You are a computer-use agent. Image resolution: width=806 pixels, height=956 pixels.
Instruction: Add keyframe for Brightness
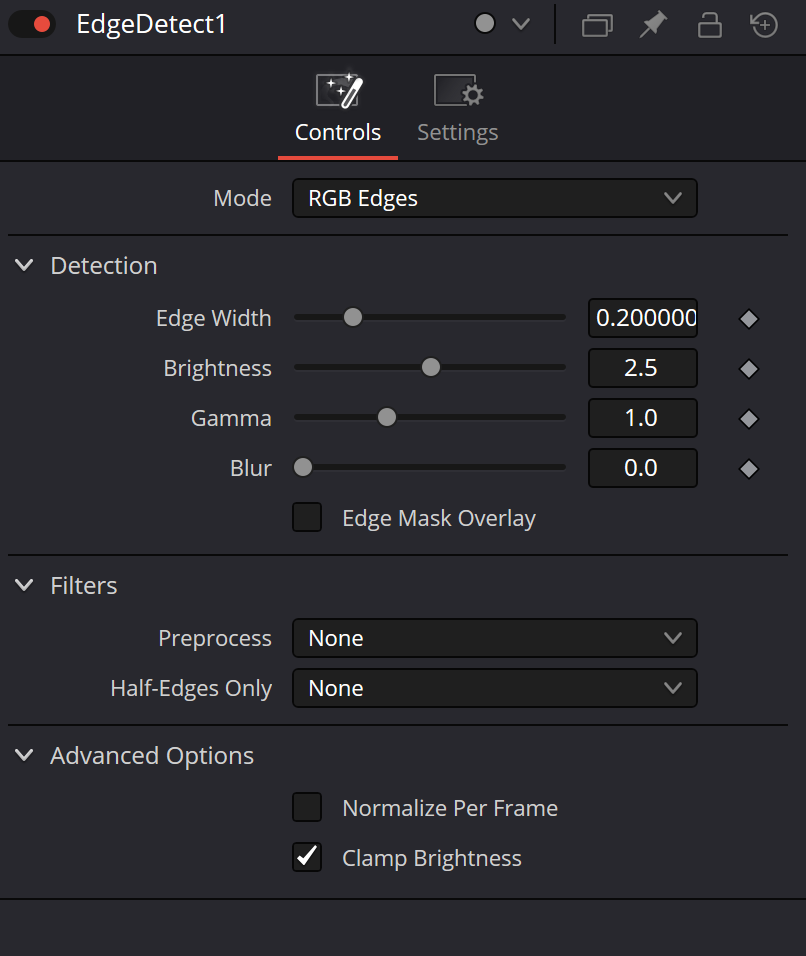[x=749, y=369]
